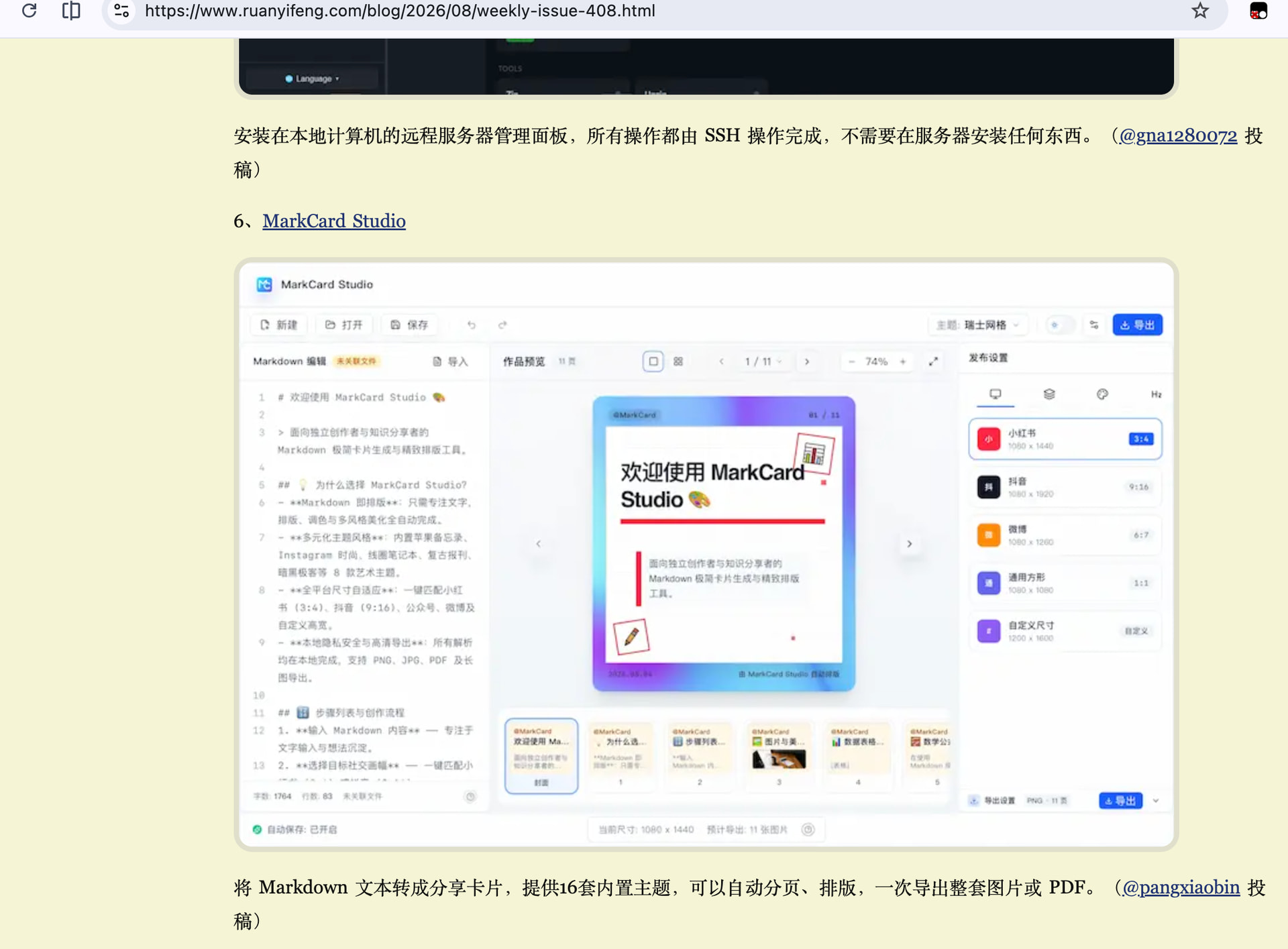Screen dimensions: 1288x949
Task: Open the 1 / 11 page selector dropdown
Action: coord(763,361)
